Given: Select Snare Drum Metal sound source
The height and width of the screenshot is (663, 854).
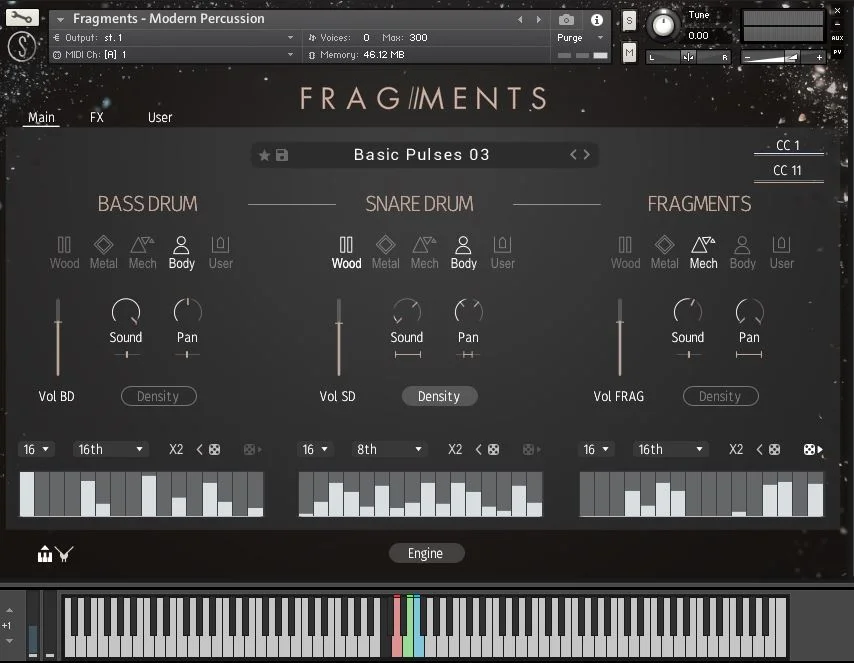Looking at the screenshot, I should 386,253.
